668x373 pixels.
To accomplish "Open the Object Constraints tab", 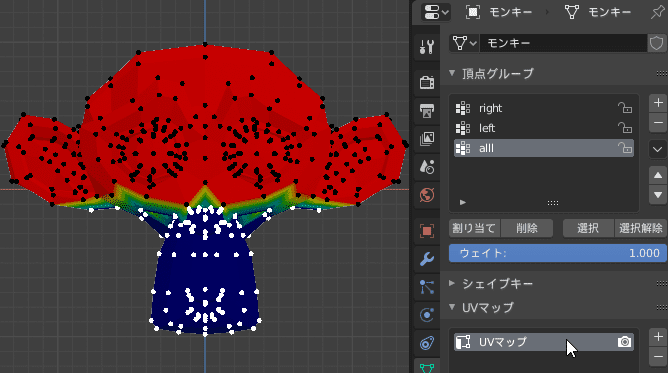I will click(x=426, y=343).
